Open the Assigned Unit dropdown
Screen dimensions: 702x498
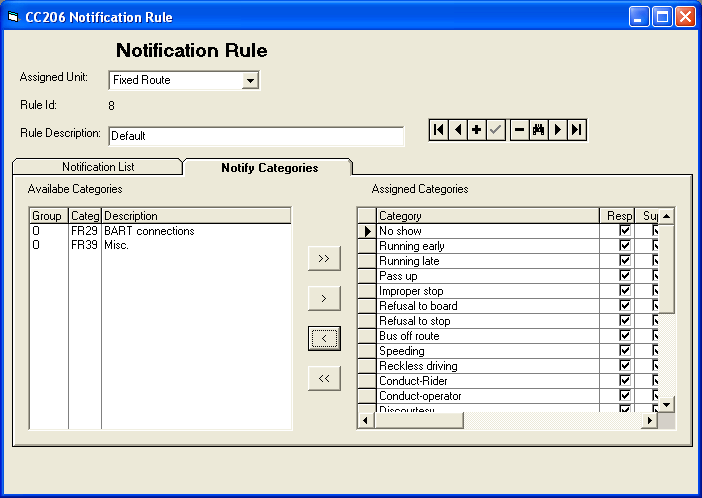point(251,80)
